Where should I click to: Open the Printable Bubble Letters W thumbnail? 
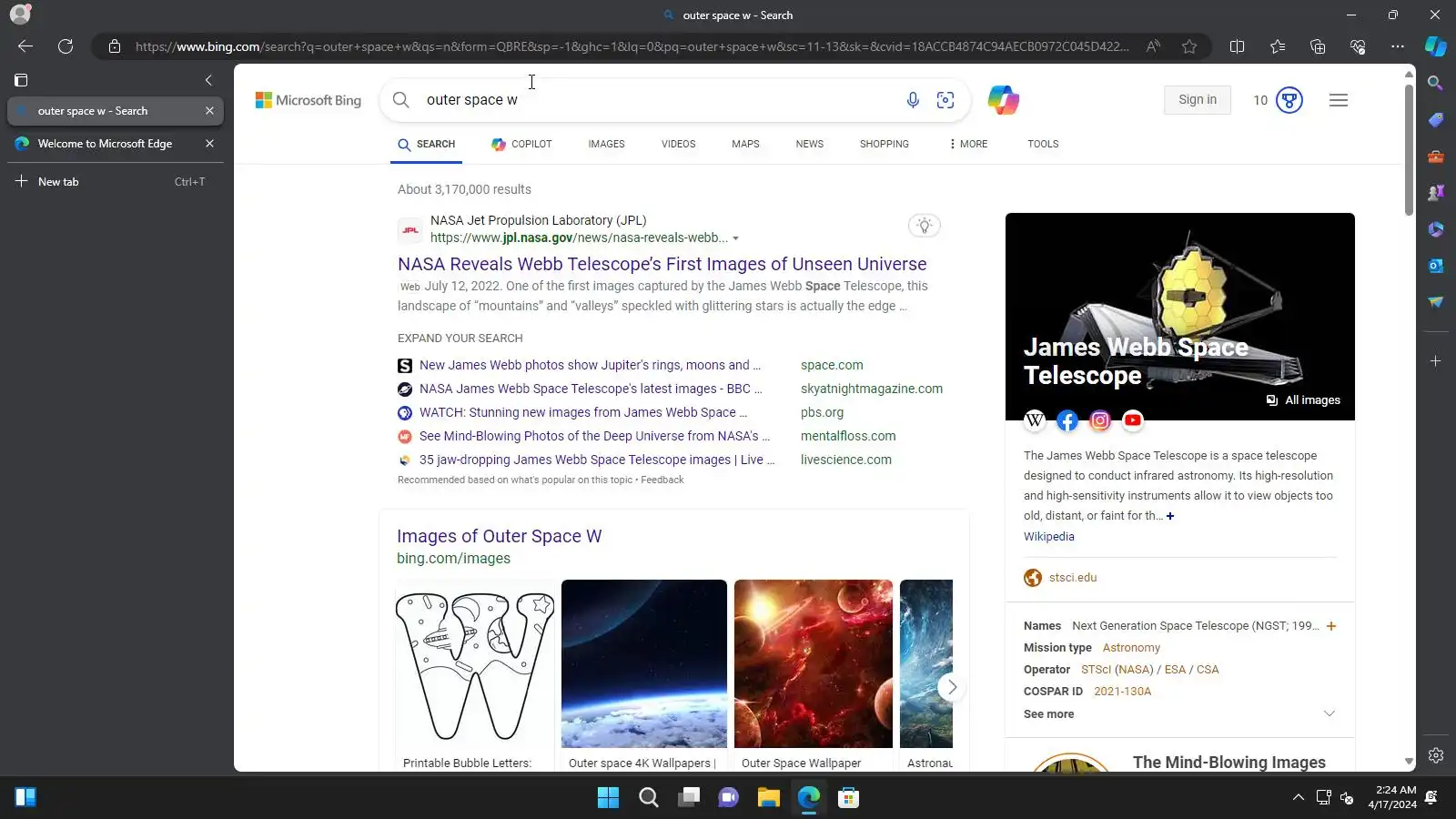[475, 664]
